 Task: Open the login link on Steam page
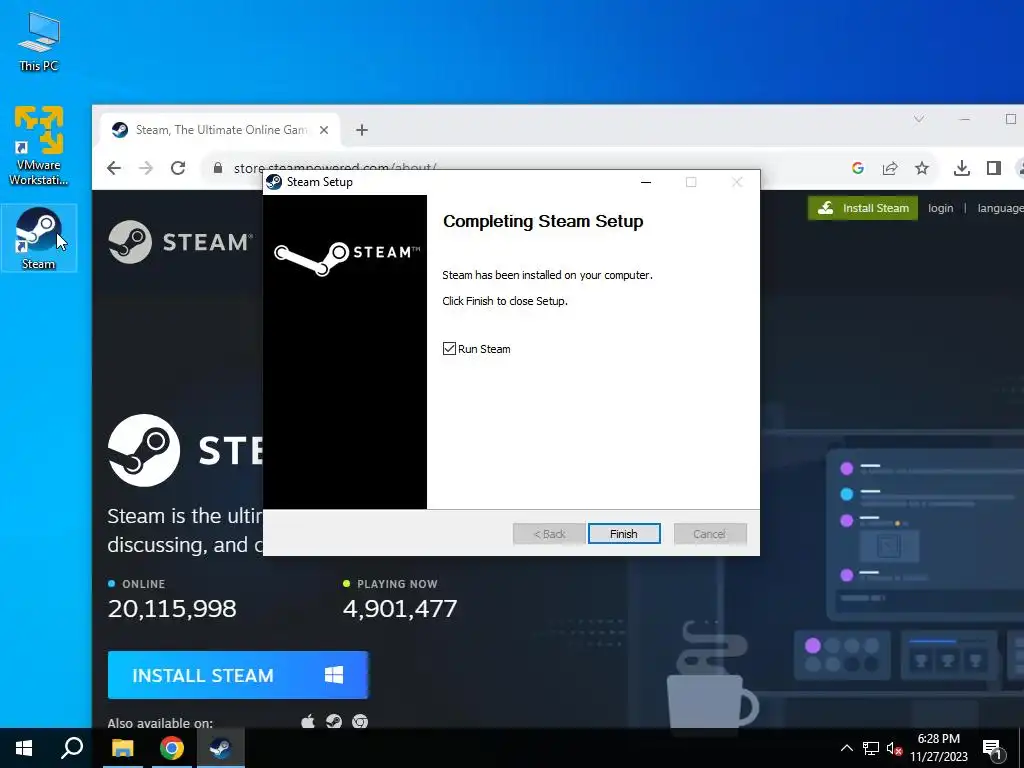click(940, 208)
